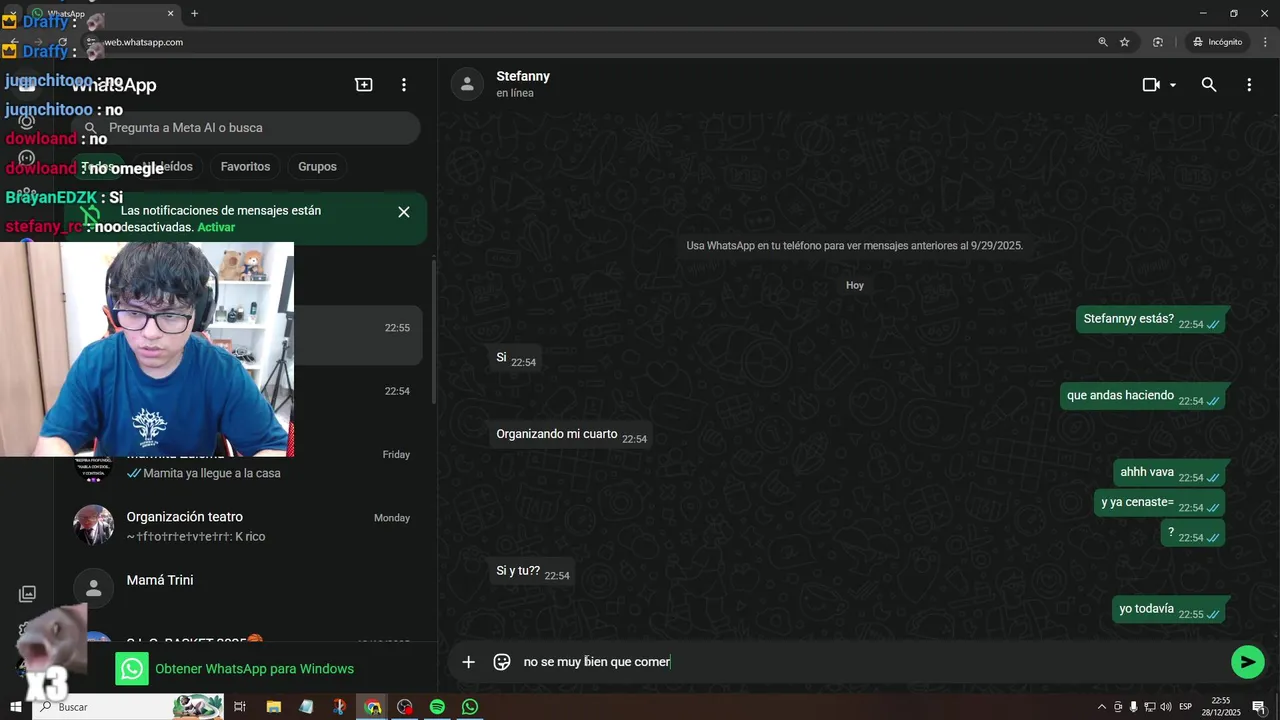This screenshot has height=720, width=1280.
Task: Click the 'y ya cenaste=' message
Action: pos(1160,503)
